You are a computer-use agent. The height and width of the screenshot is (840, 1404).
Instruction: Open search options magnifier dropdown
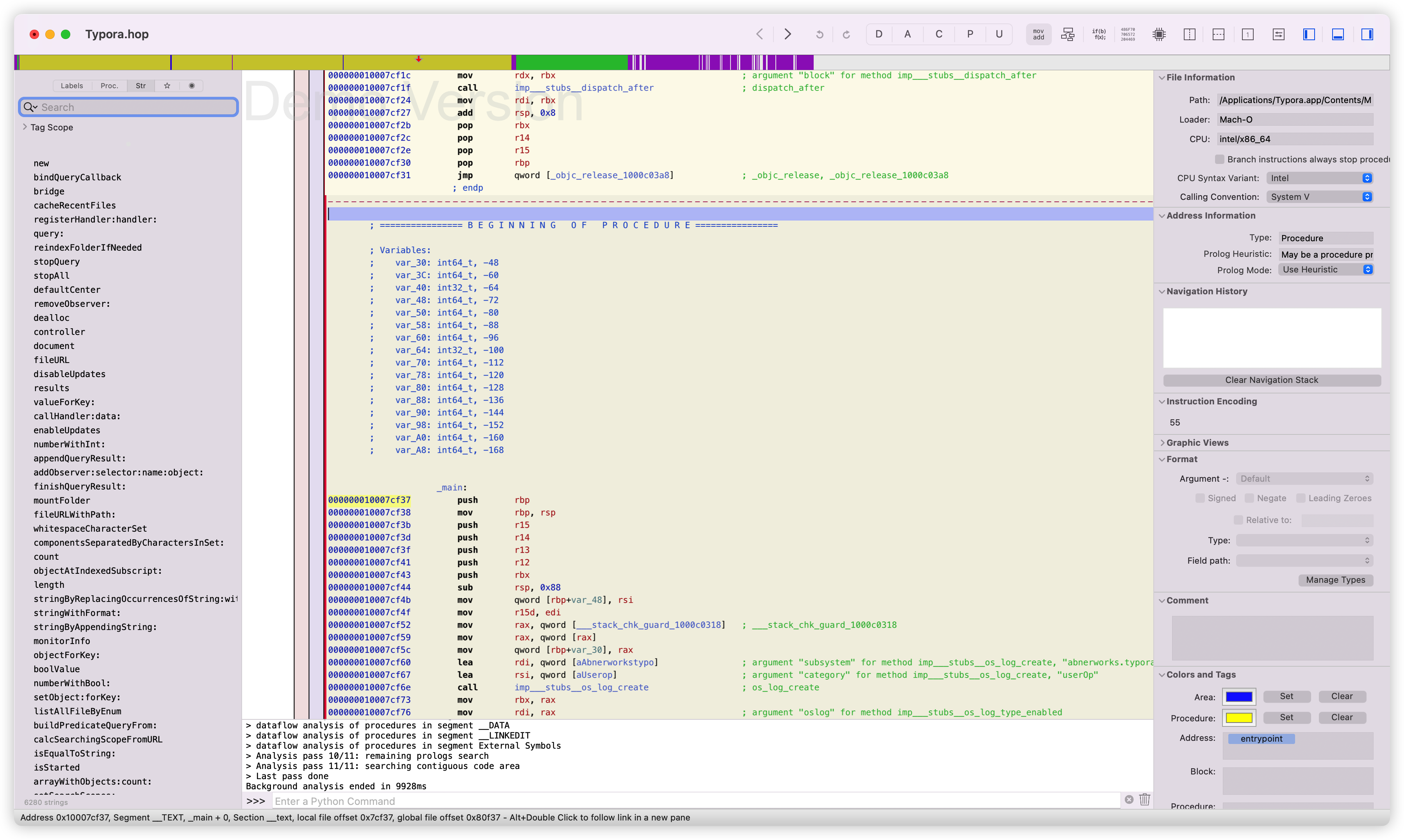pyautogui.click(x=30, y=107)
